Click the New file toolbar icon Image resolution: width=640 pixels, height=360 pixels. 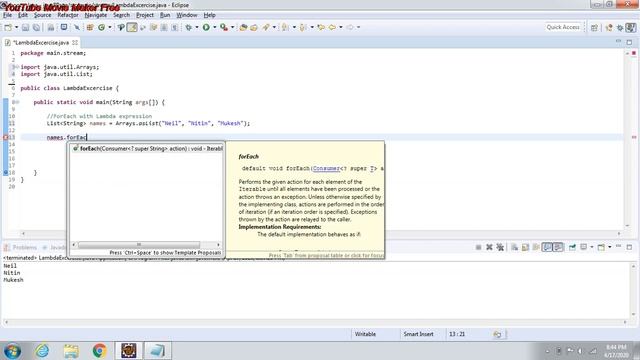point(8,27)
